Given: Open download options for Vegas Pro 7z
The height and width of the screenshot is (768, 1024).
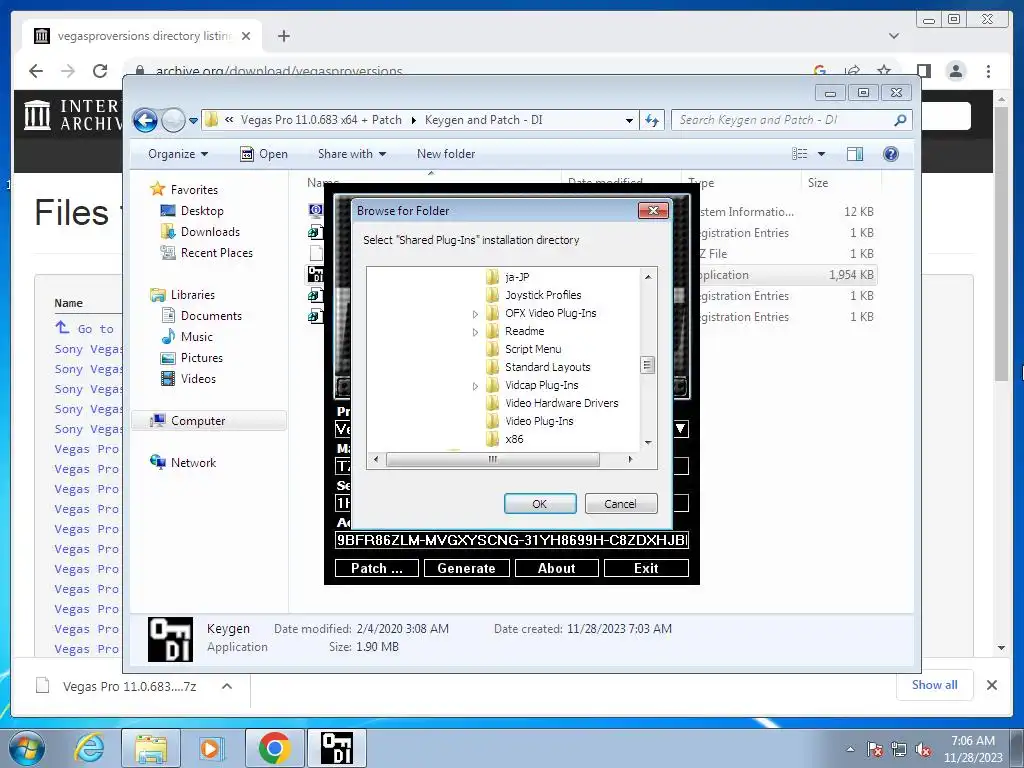Looking at the screenshot, I should (x=227, y=686).
